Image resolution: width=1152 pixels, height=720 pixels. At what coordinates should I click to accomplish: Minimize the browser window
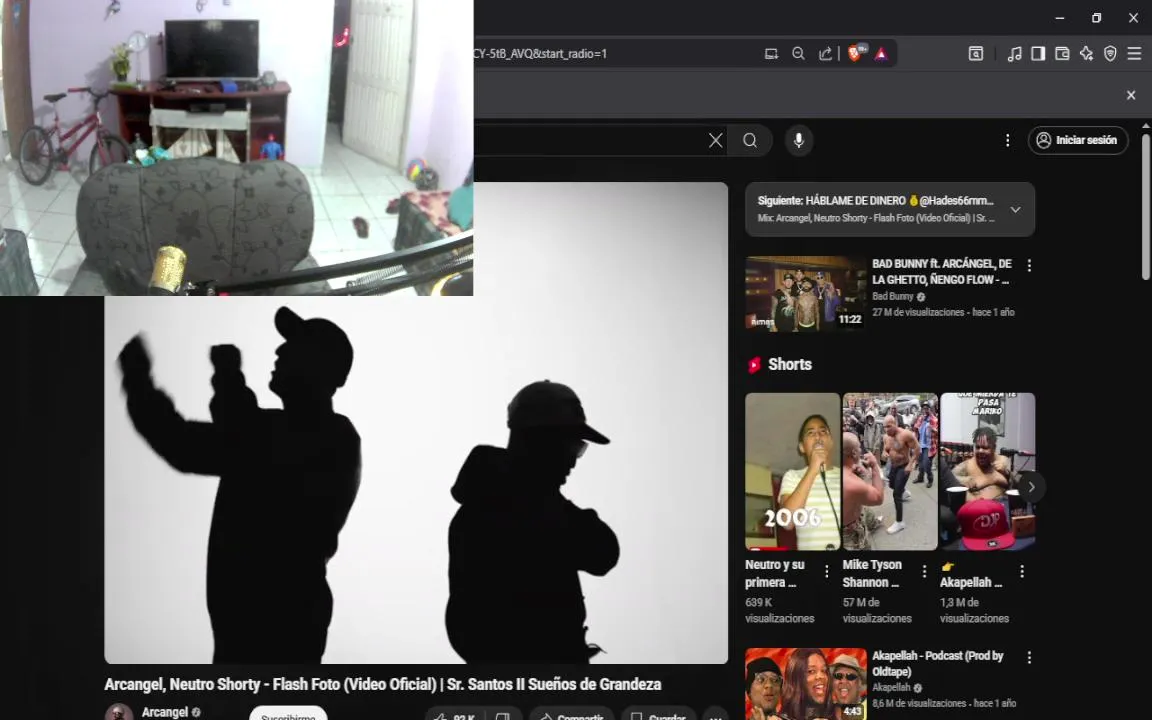[x=1059, y=18]
